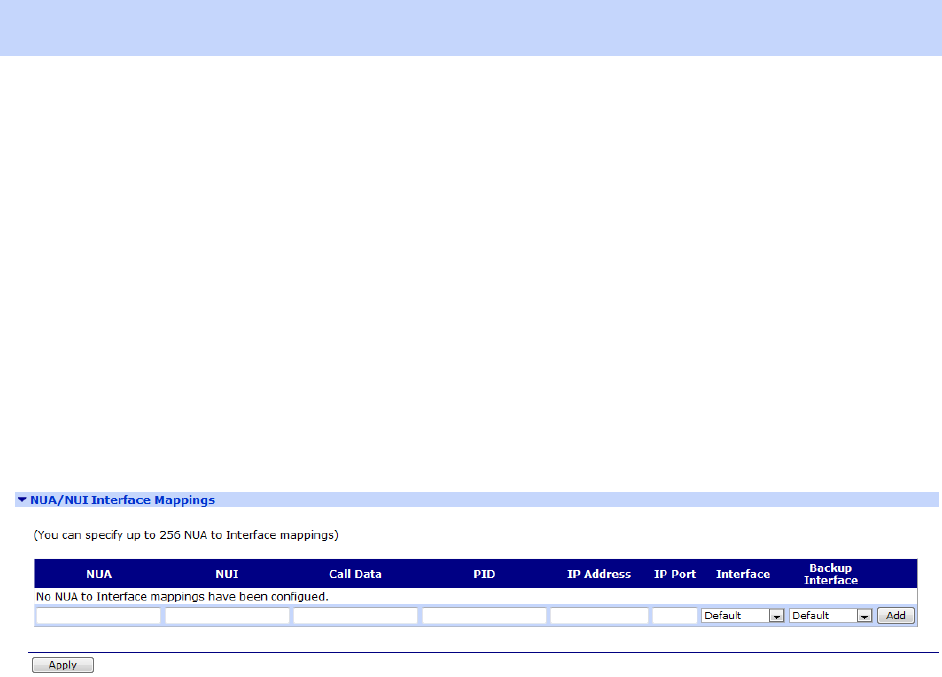The image size is (942, 677).
Task: Click the PID column header
Action: [x=484, y=574]
